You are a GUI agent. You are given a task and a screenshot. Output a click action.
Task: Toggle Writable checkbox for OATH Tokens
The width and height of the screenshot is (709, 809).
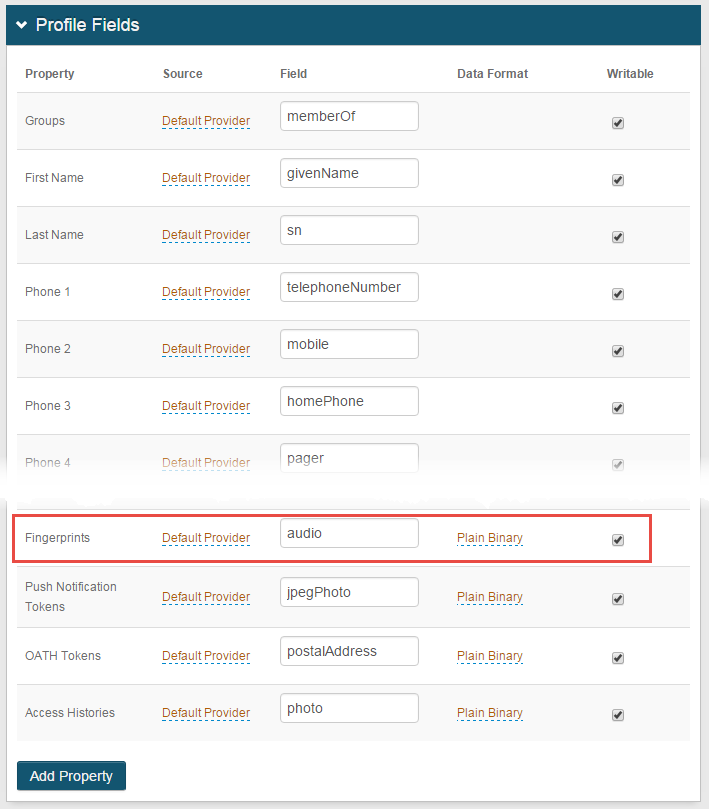pyautogui.click(x=617, y=658)
